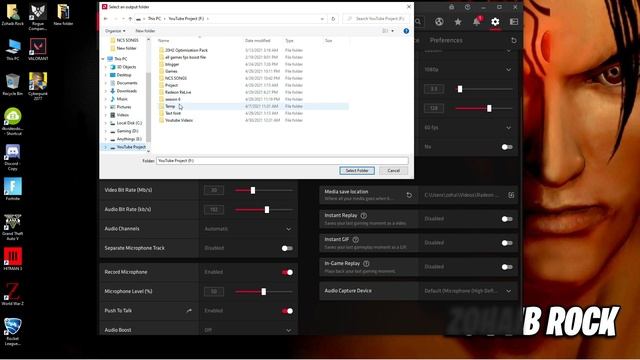Adjust the Microphone Level slider

[x=264, y=291]
